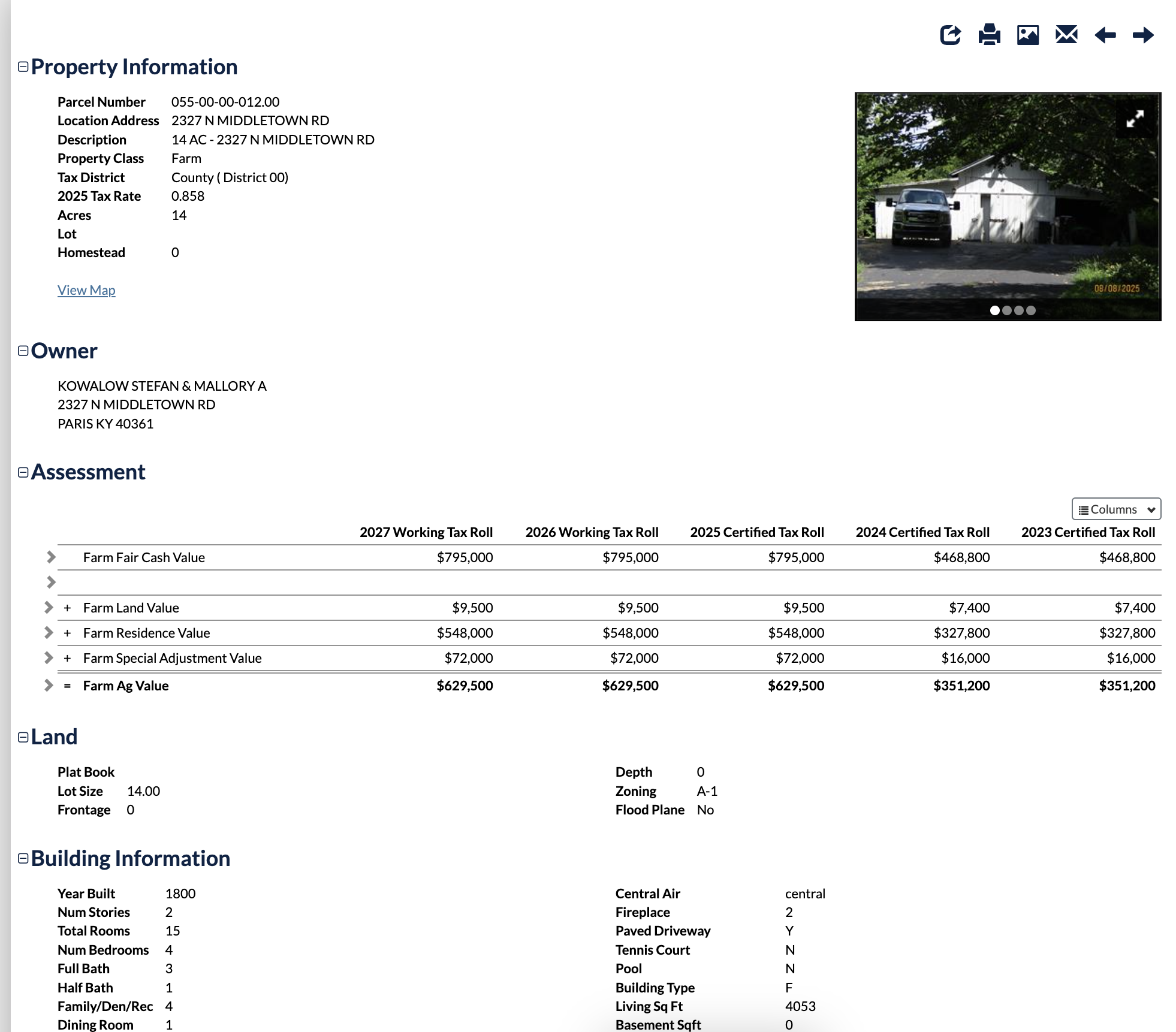1176x1032 pixels.
Task: Select the third photo carousel dot
Action: (x=1019, y=310)
